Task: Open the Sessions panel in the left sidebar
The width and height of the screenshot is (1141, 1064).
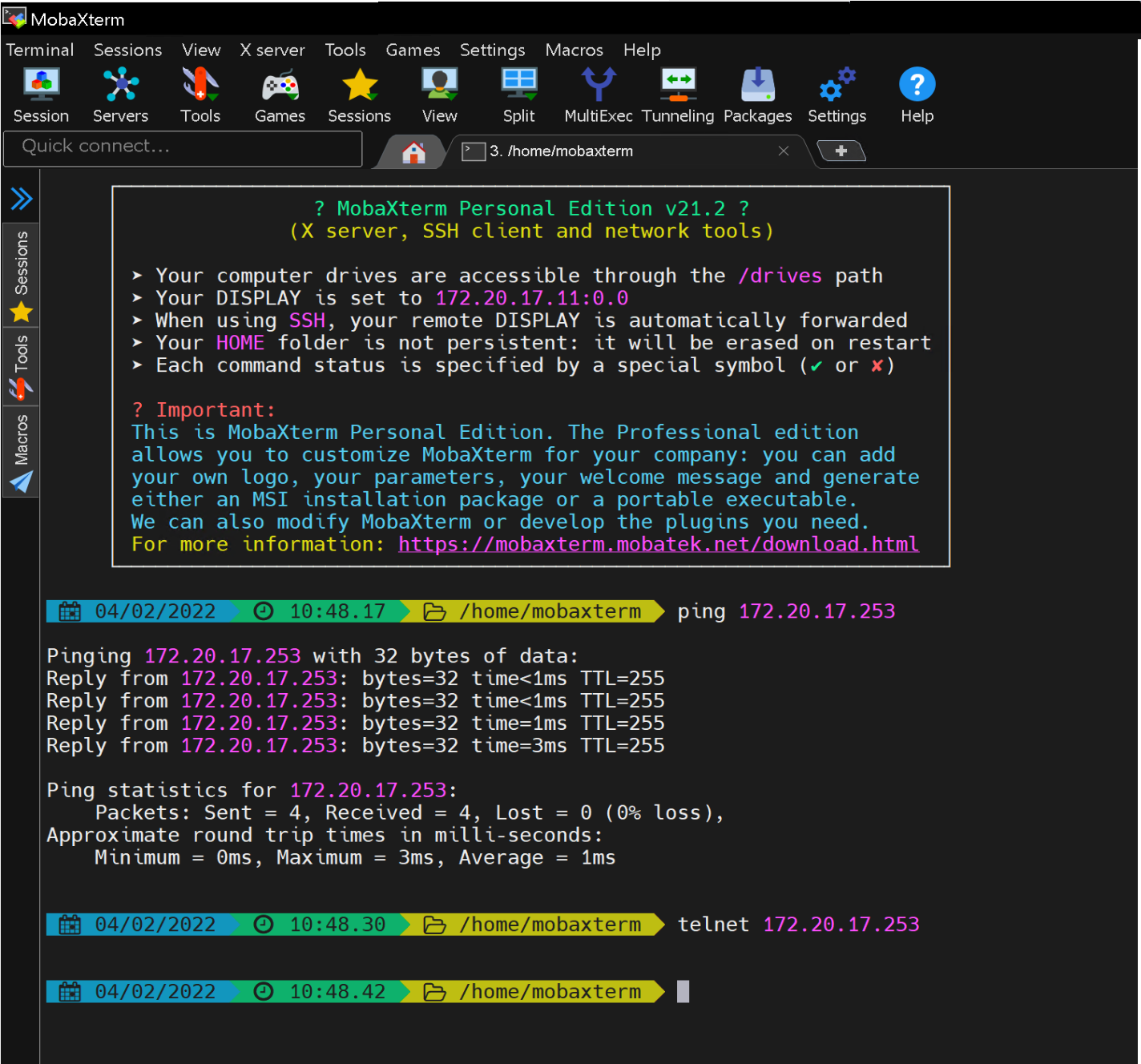Action: [21, 272]
